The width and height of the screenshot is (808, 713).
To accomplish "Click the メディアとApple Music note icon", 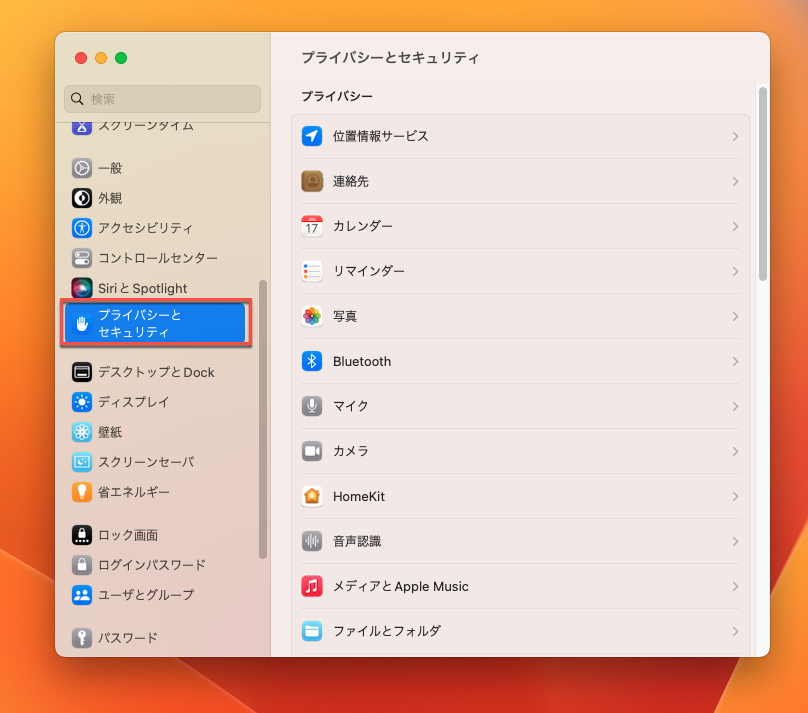I will pos(312,586).
